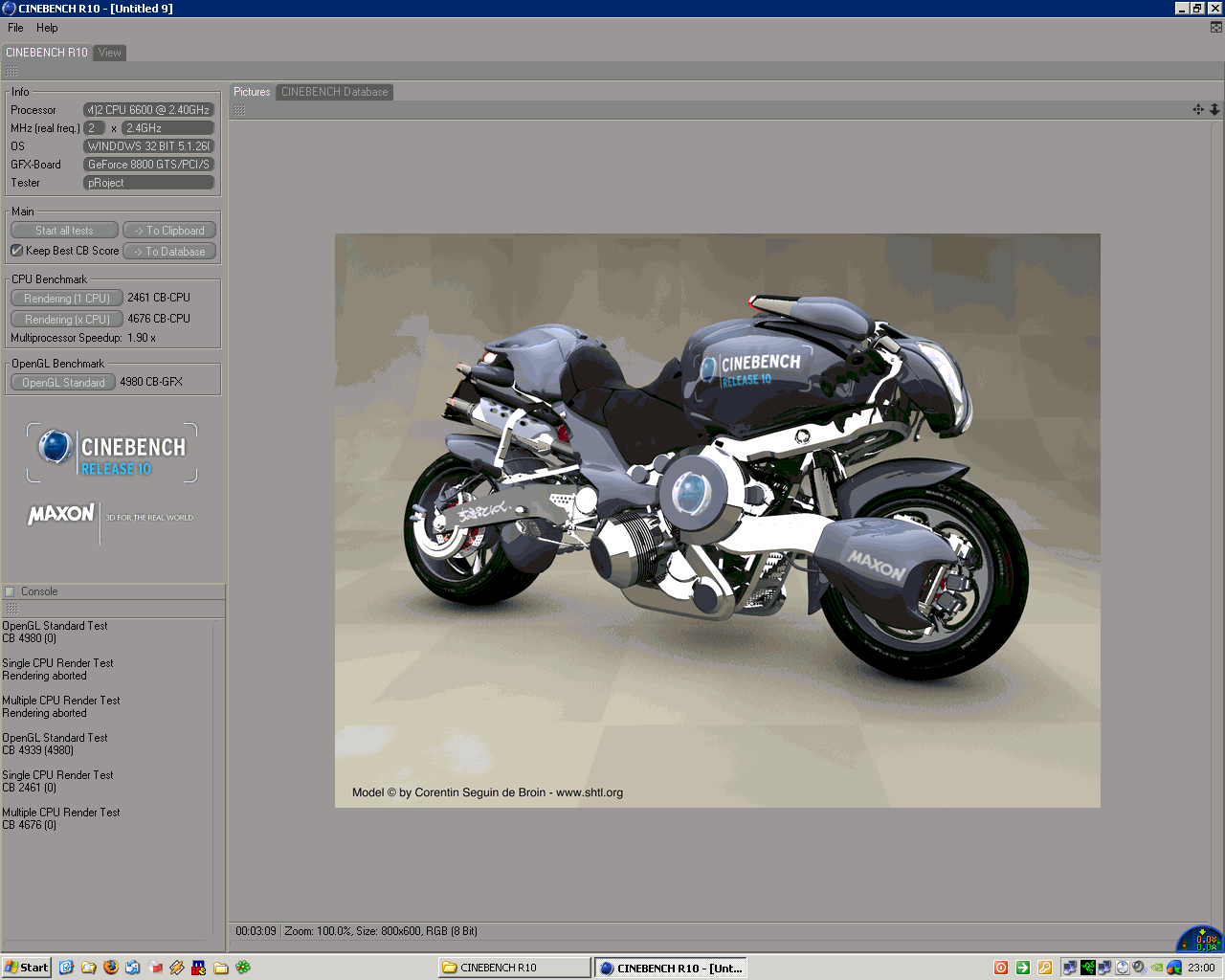Click the yellow key tray icon

point(1044,968)
